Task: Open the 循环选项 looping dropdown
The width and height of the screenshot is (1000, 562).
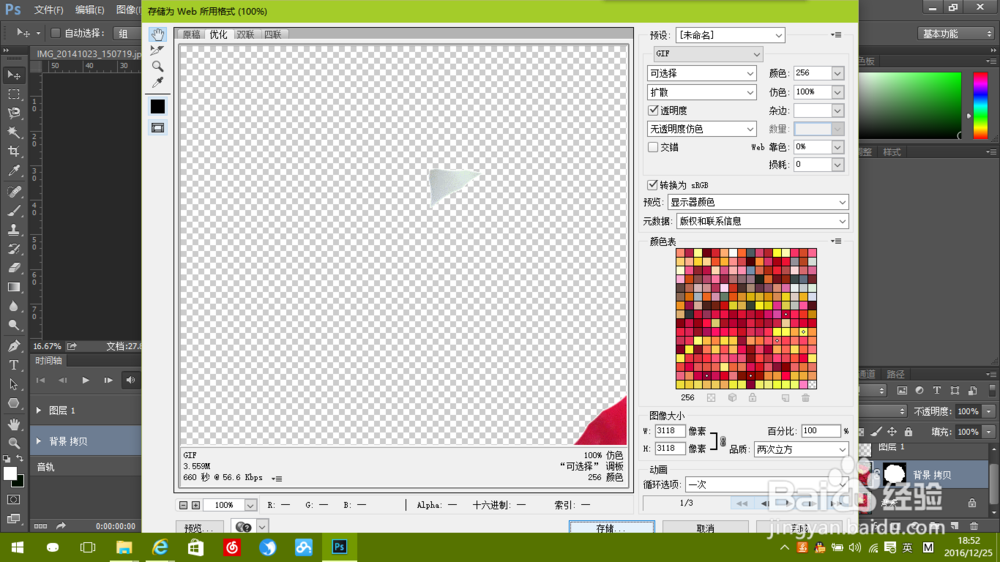Action: point(767,485)
